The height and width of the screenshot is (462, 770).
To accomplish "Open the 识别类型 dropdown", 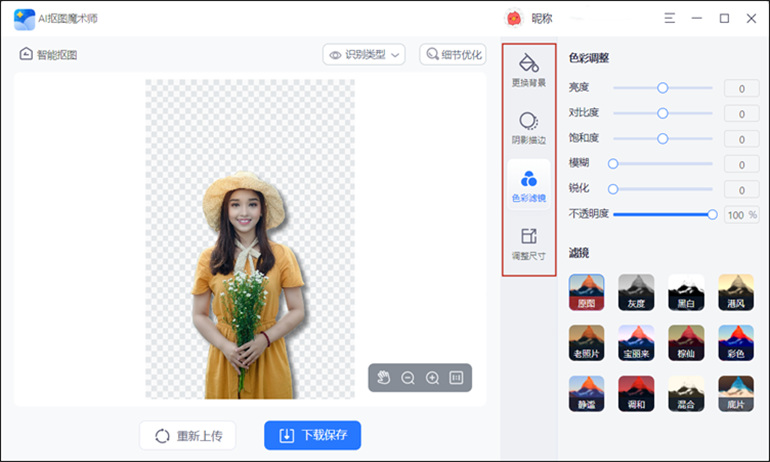I will [364, 54].
